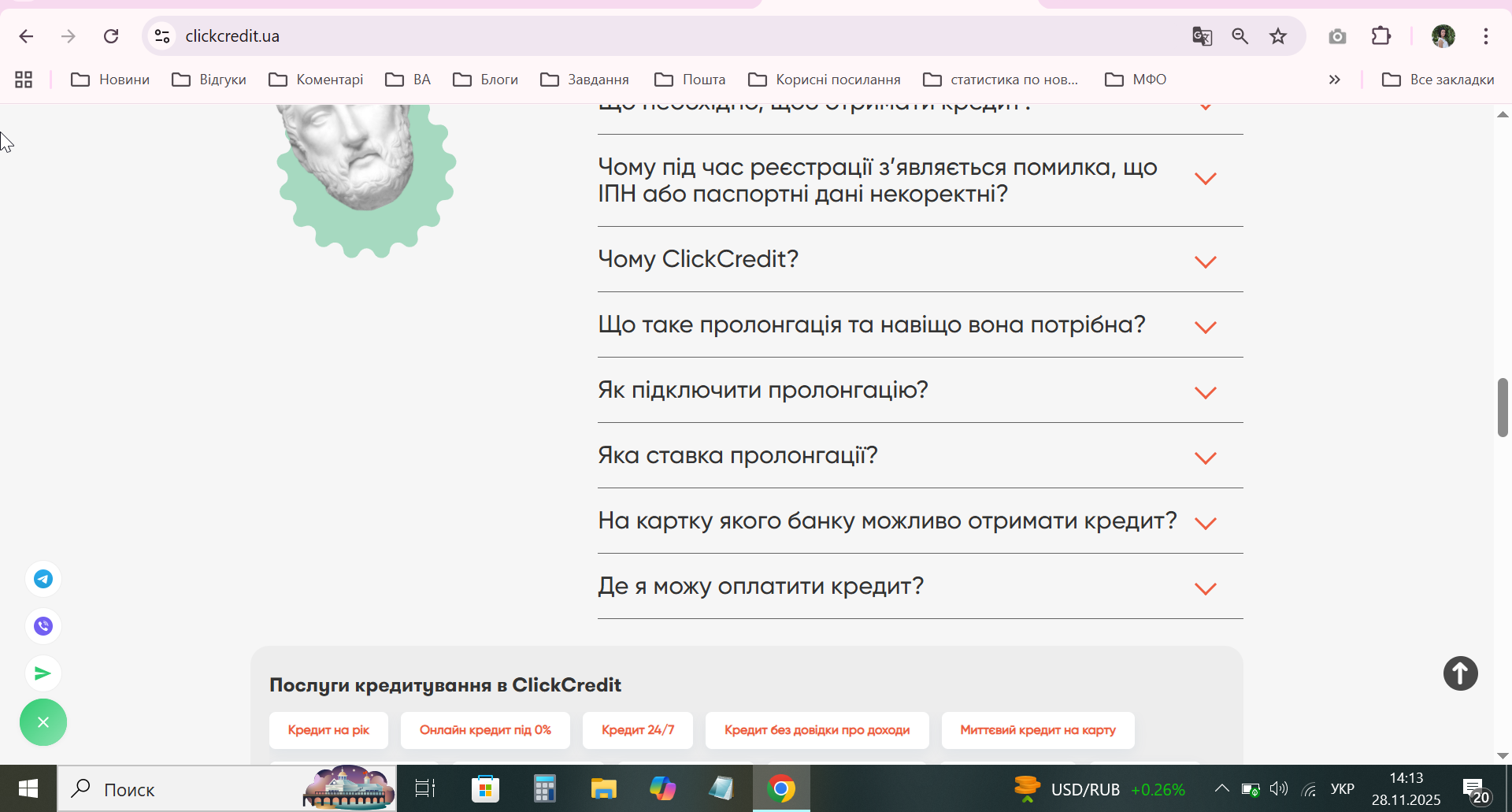Bookmark this page with the star

click(x=1278, y=36)
